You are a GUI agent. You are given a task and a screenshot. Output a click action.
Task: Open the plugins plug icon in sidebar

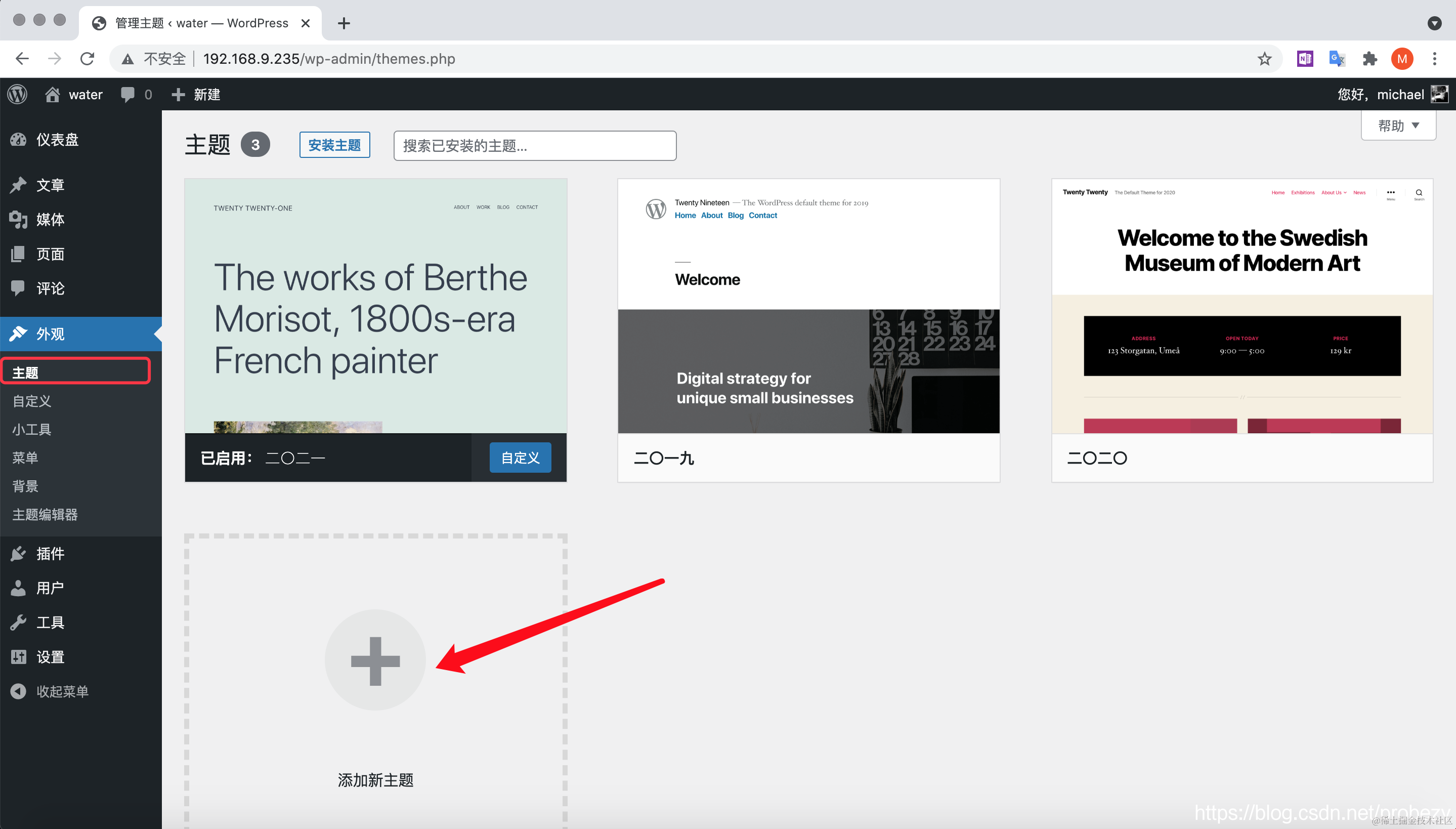(x=18, y=554)
